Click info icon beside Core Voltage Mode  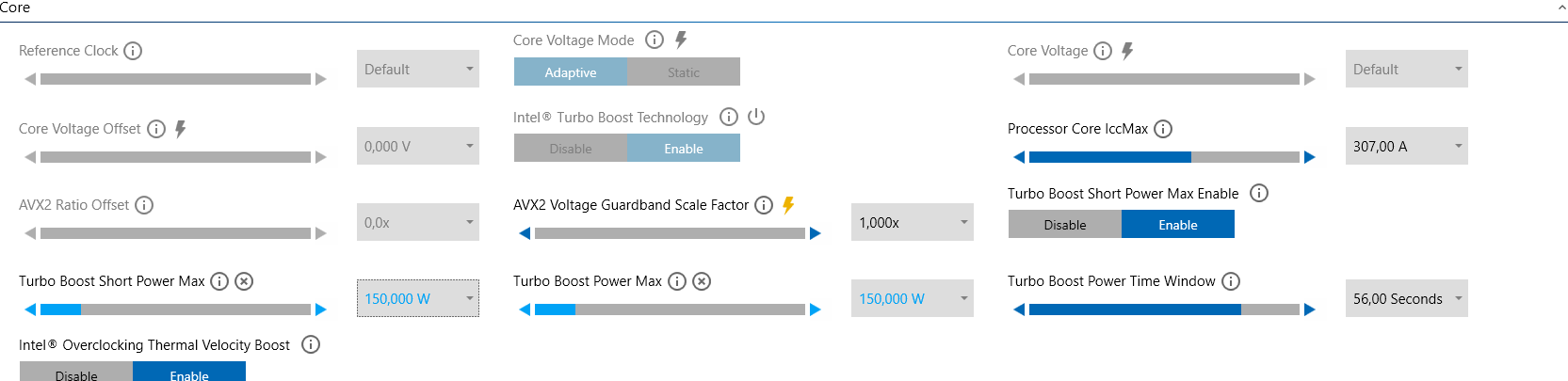[x=655, y=40]
